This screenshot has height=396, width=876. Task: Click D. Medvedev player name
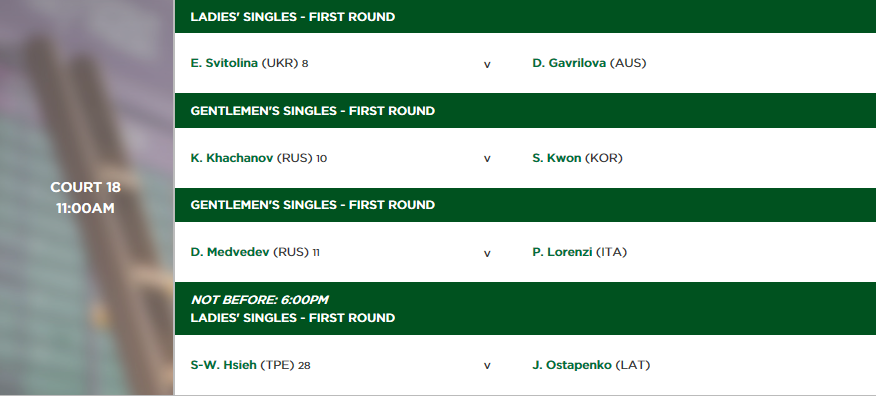coord(230,252)
